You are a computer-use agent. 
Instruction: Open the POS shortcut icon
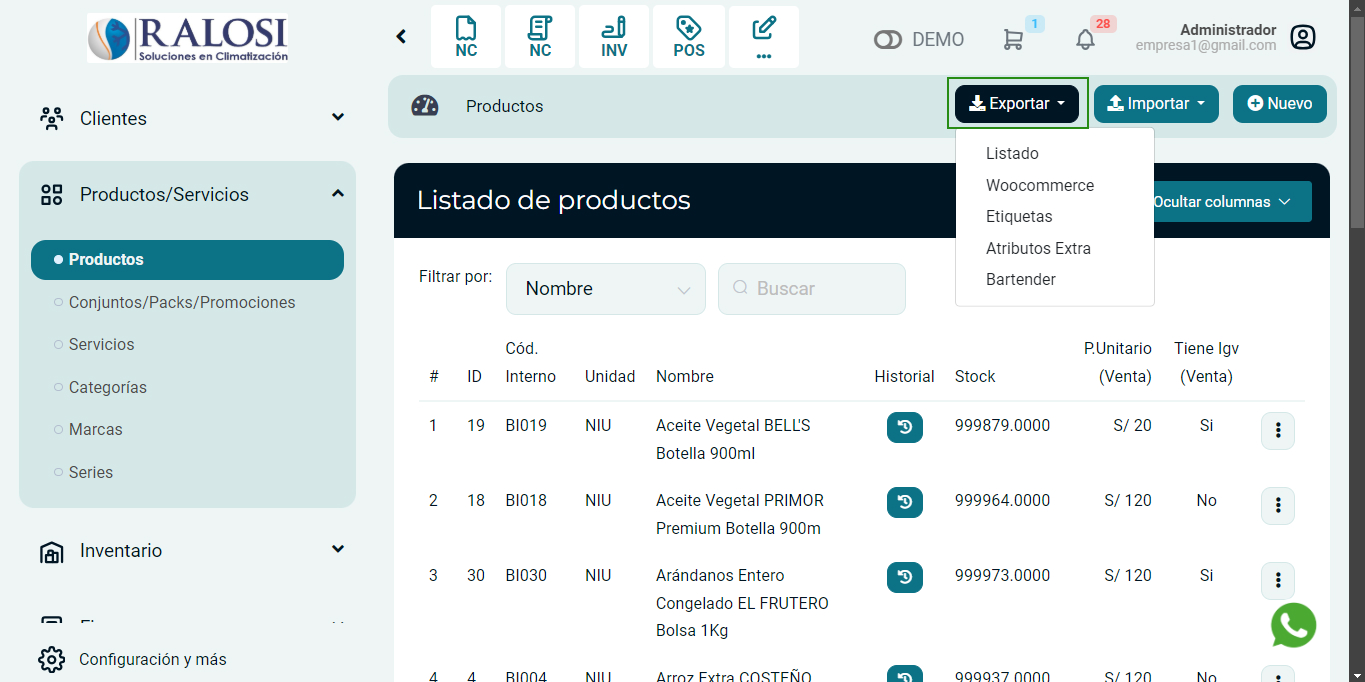[x=688, y=37]
